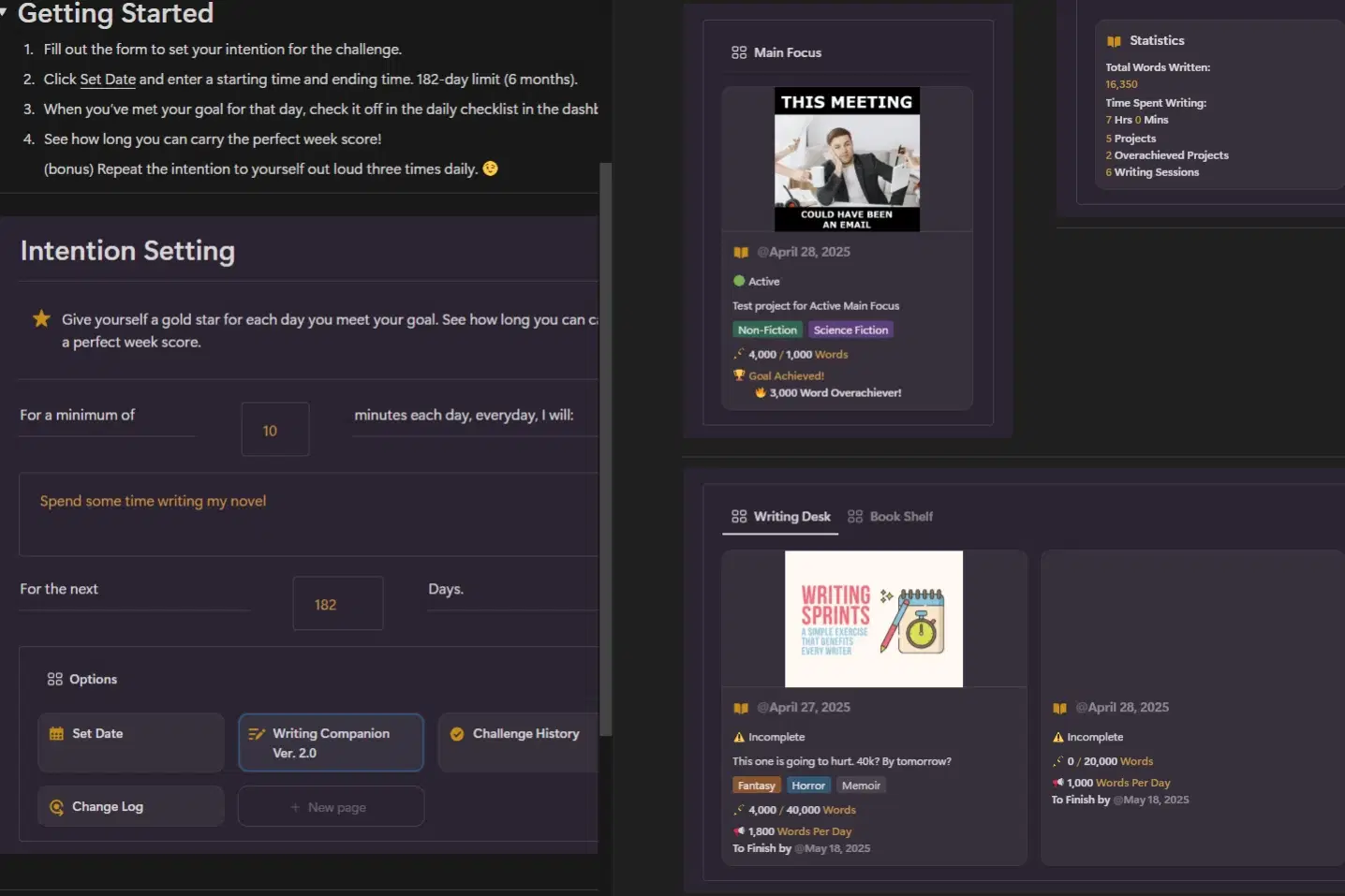Click the gold star callout icon
Viewport: 1345px width, 896px height.
pyautogui.click(x=41, y=319)
